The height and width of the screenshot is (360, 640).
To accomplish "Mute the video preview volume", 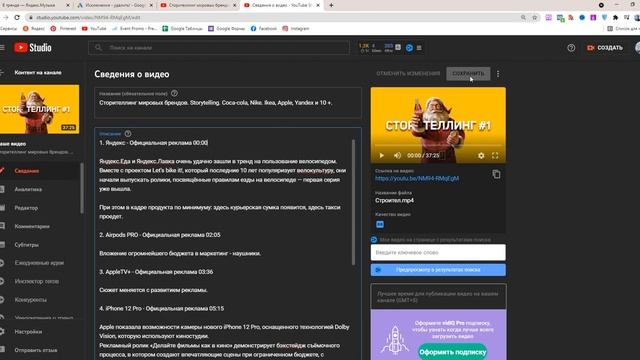I will [x=397, y=156].
